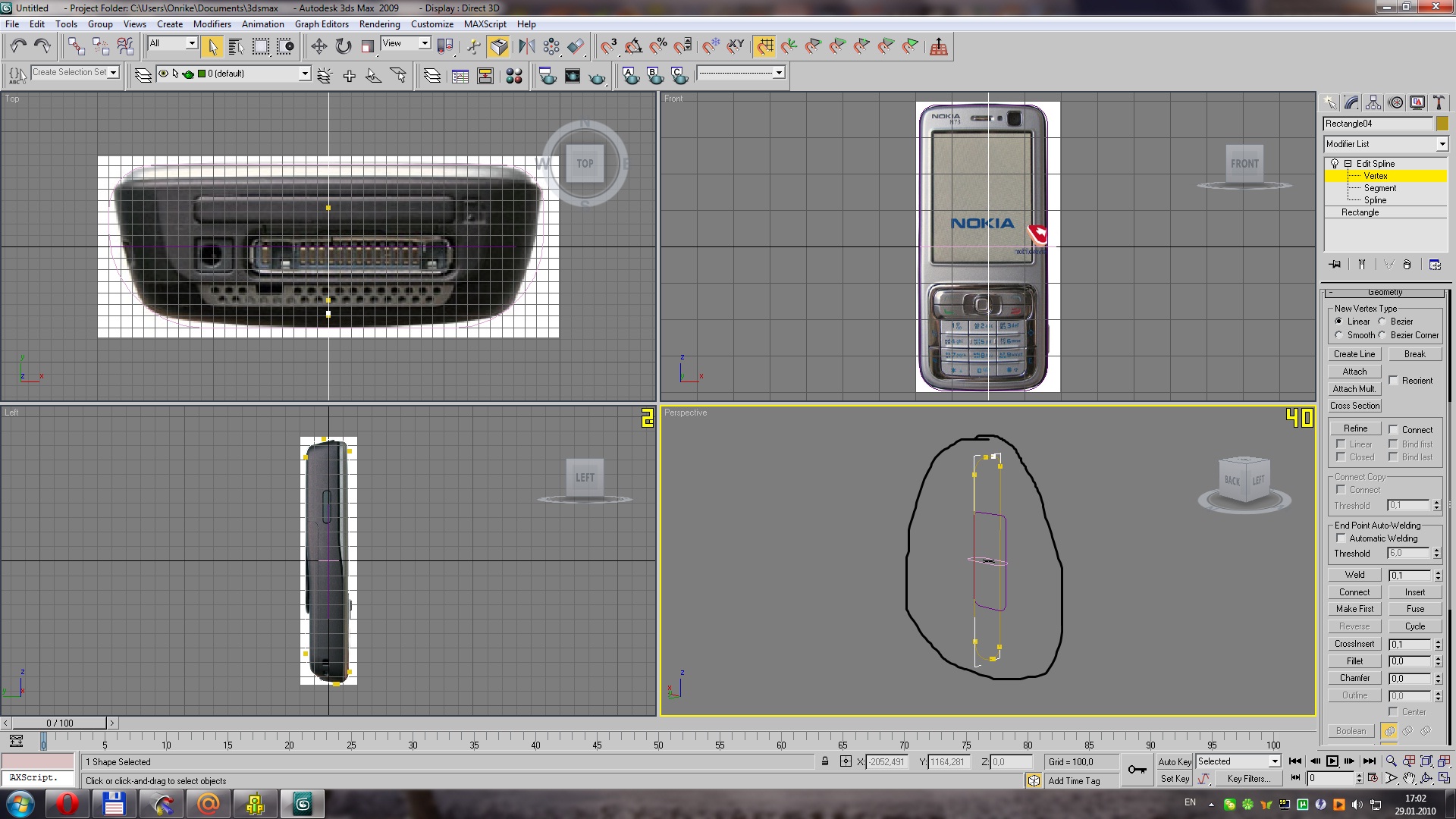This screenshot has height=819, width=1456.
Task: Open the Modifiers menu
Action: point(212,24)
